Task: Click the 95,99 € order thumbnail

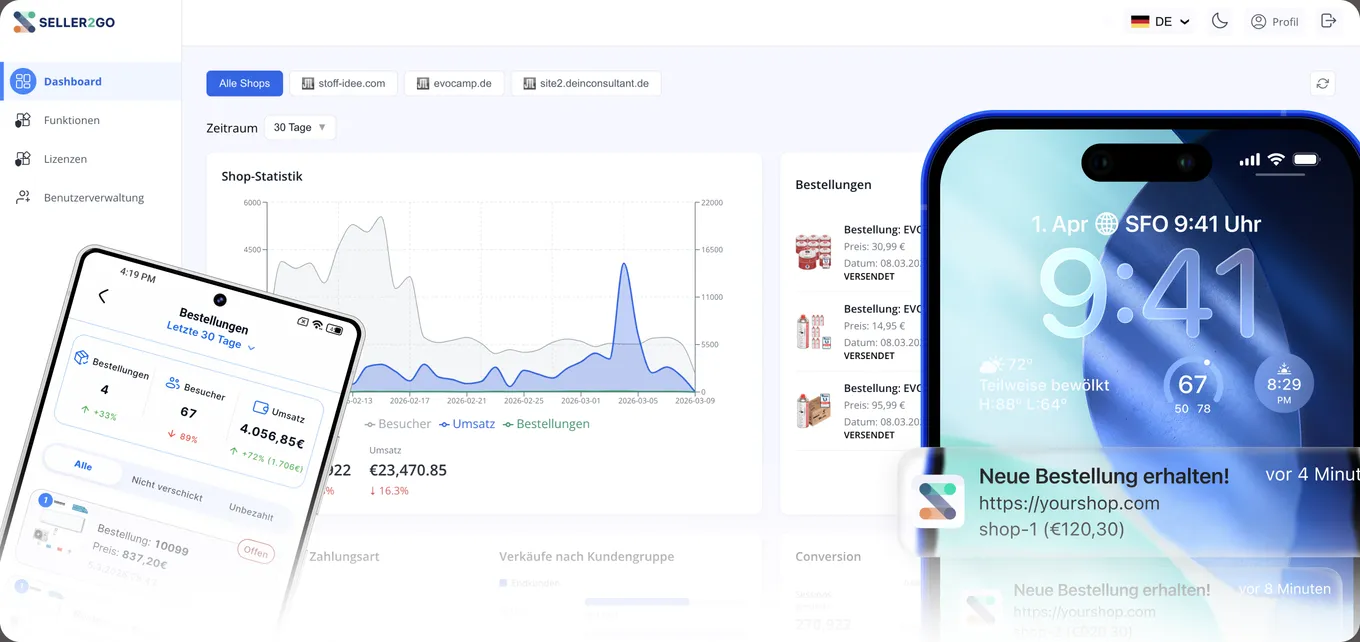Action: (x=814, y=410)
